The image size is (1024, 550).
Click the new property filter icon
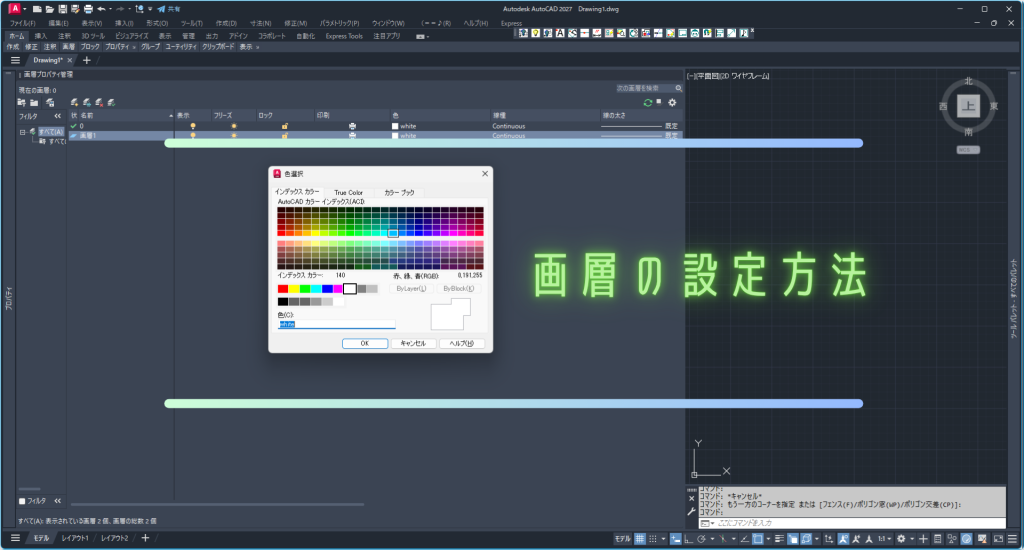(22, 103)
